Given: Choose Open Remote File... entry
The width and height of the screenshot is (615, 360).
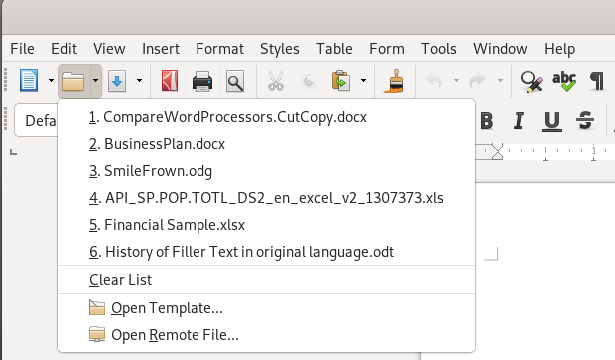Looking at the screenshot, I should (x=266, y=335).
